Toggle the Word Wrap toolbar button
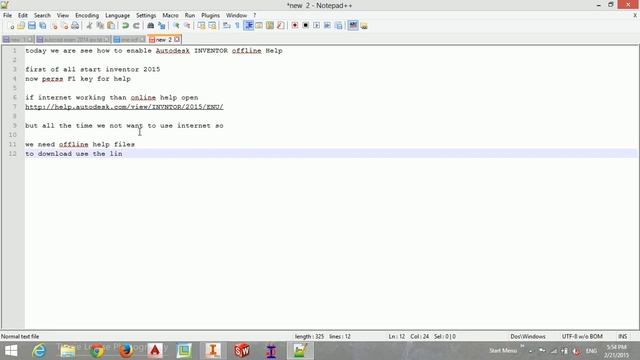 click(x=227, y=26)
